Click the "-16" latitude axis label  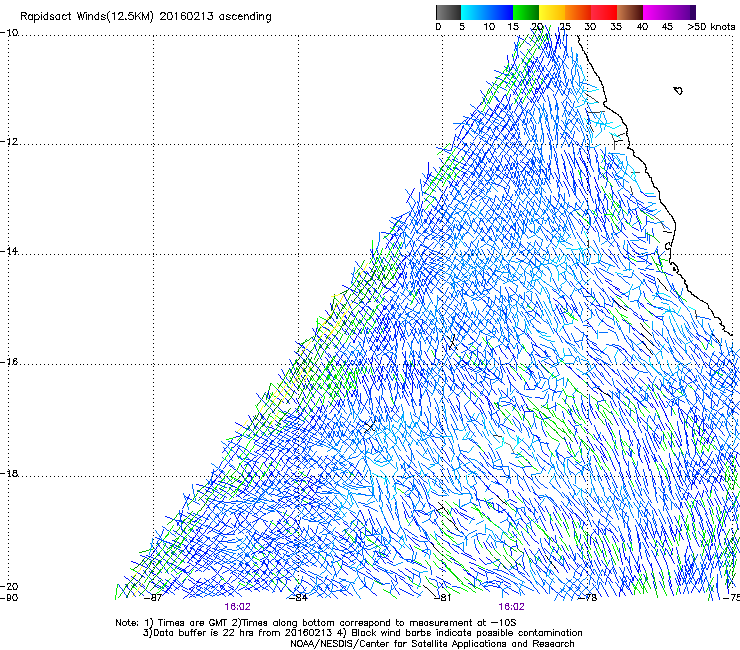coord(9,362)
